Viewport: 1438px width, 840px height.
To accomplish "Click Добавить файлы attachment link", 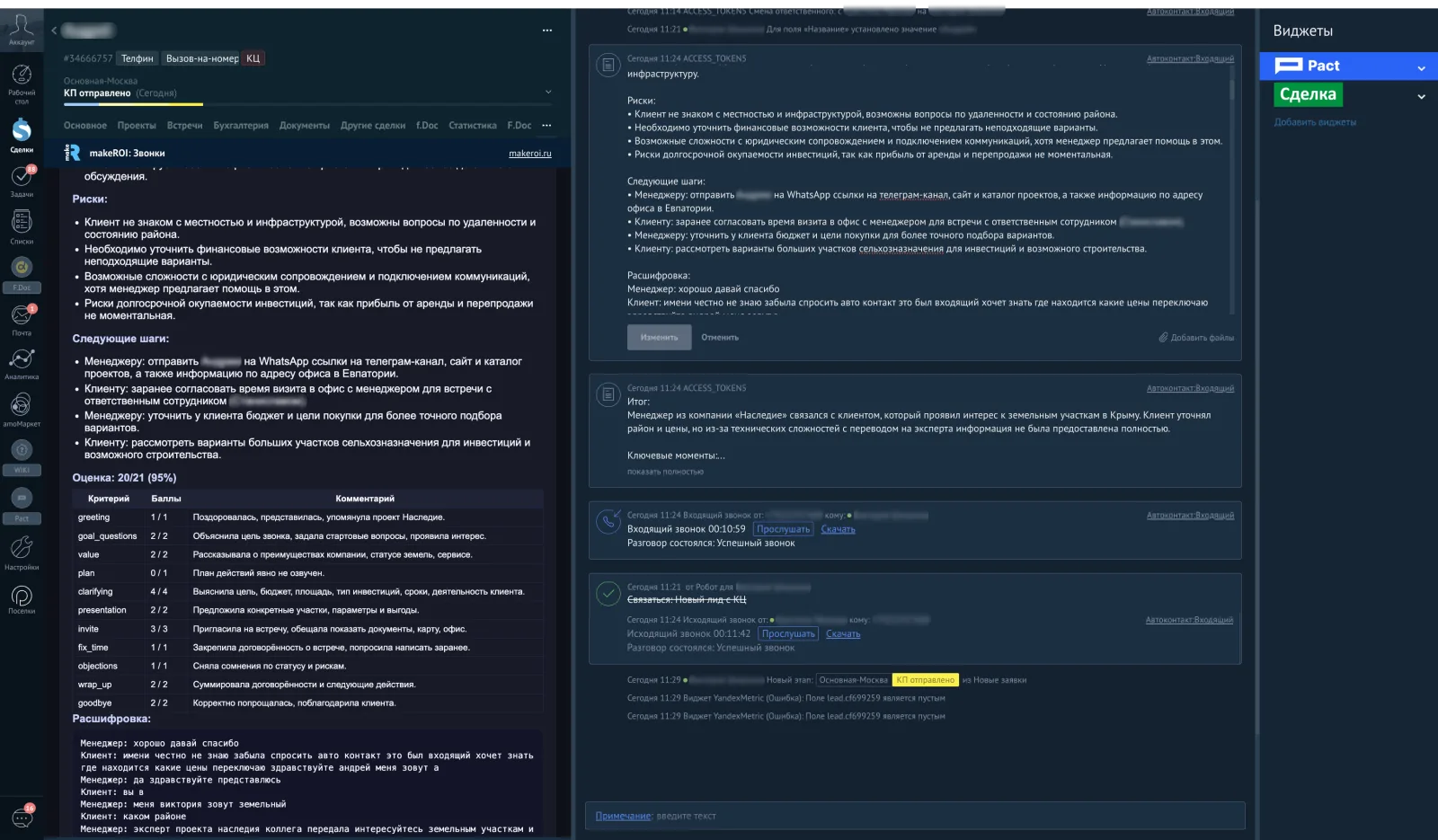I will pyautogui.click(x=1196, y=338).
